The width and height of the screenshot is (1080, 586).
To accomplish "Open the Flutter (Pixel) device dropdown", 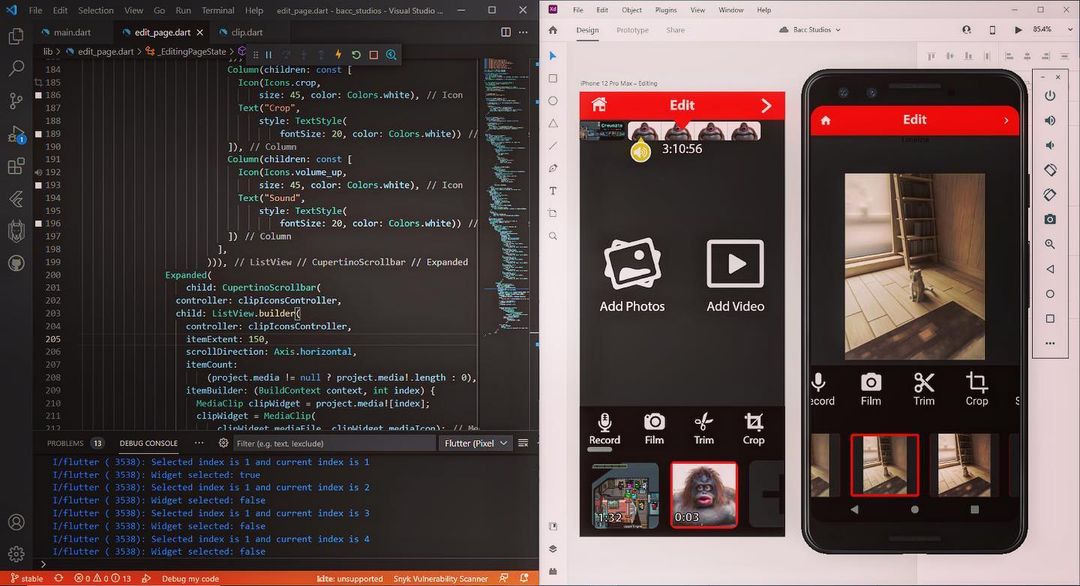I will pyautogui.click(x=475, y=443).
